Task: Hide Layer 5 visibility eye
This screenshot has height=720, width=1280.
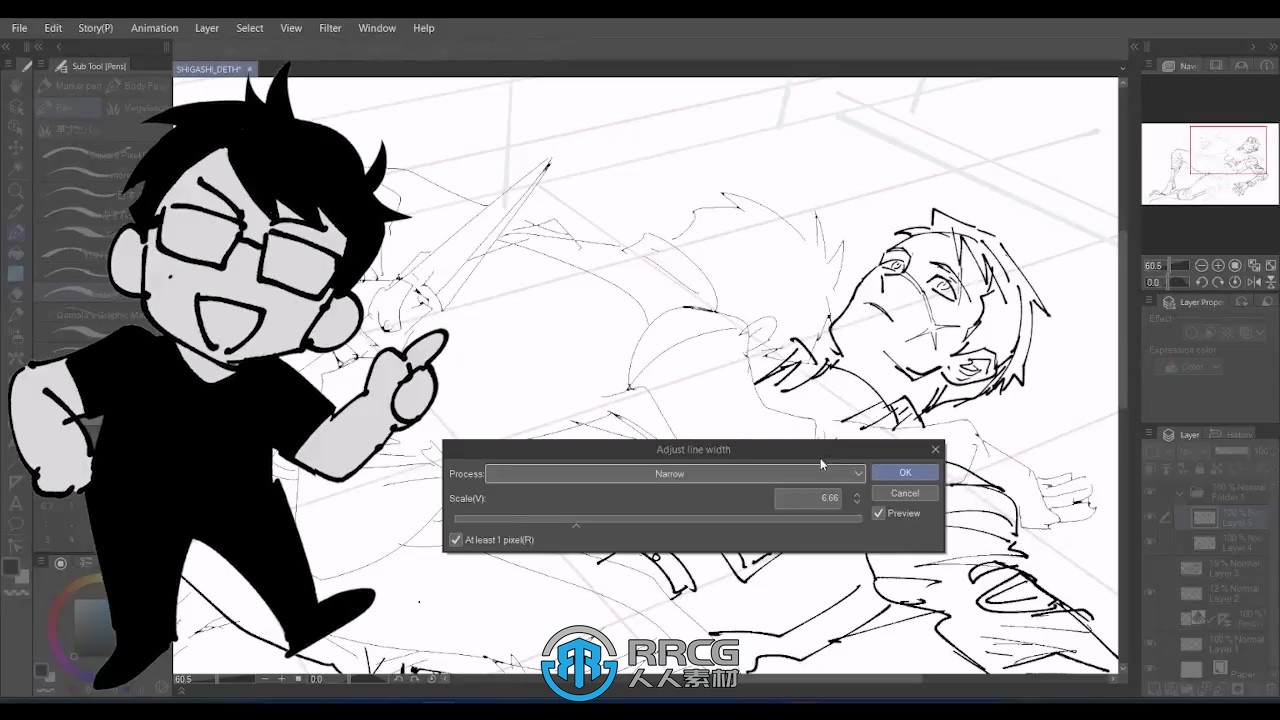Action: click(1150, 518)
